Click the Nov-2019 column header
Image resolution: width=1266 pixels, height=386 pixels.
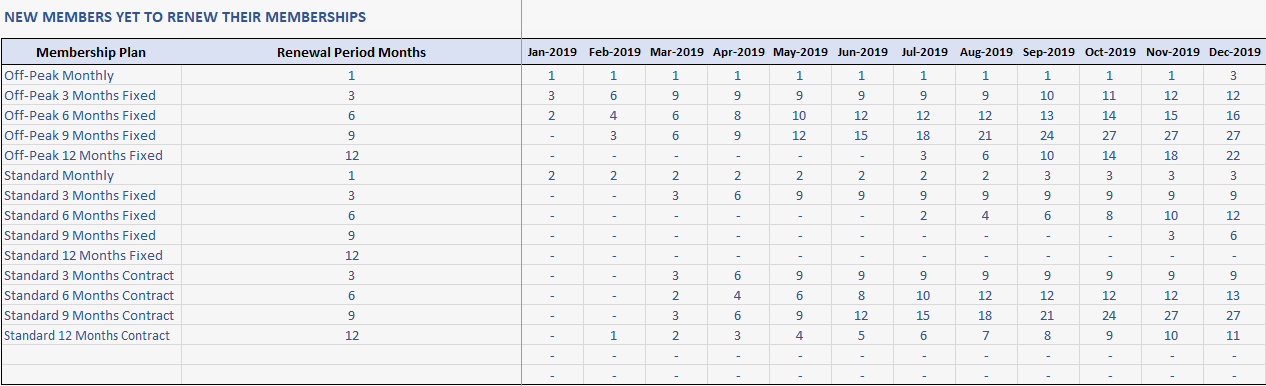[x=1172, y=52]
